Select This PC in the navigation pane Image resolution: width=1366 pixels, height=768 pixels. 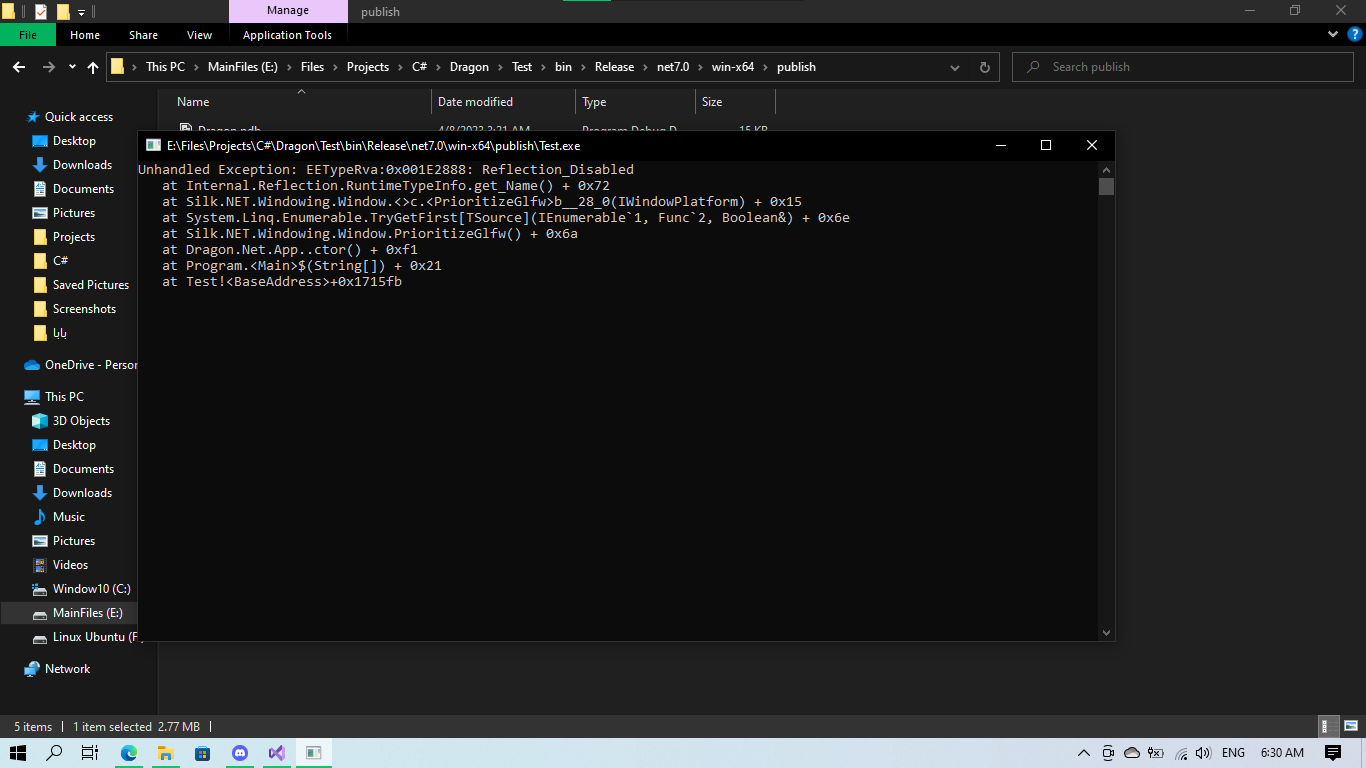pyautogui.click(x=64, y=397)
